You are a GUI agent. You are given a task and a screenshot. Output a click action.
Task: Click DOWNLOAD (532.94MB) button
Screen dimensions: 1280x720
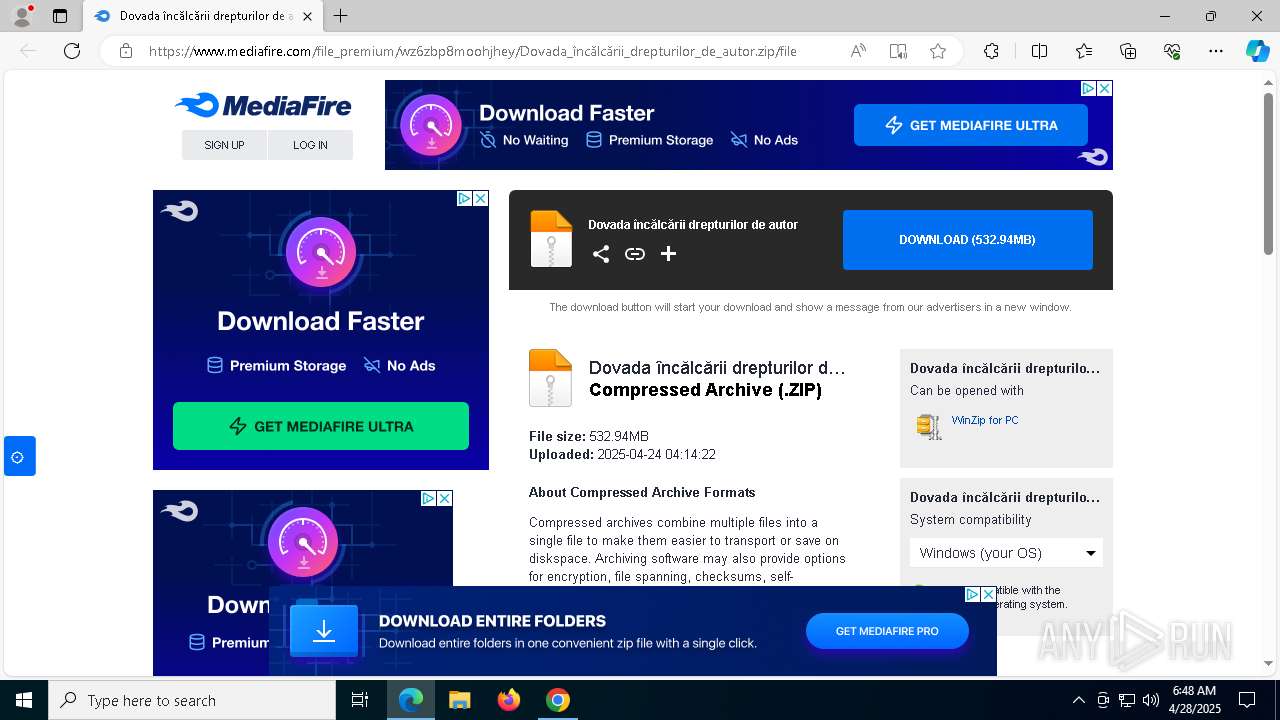[x=967, y=240]
